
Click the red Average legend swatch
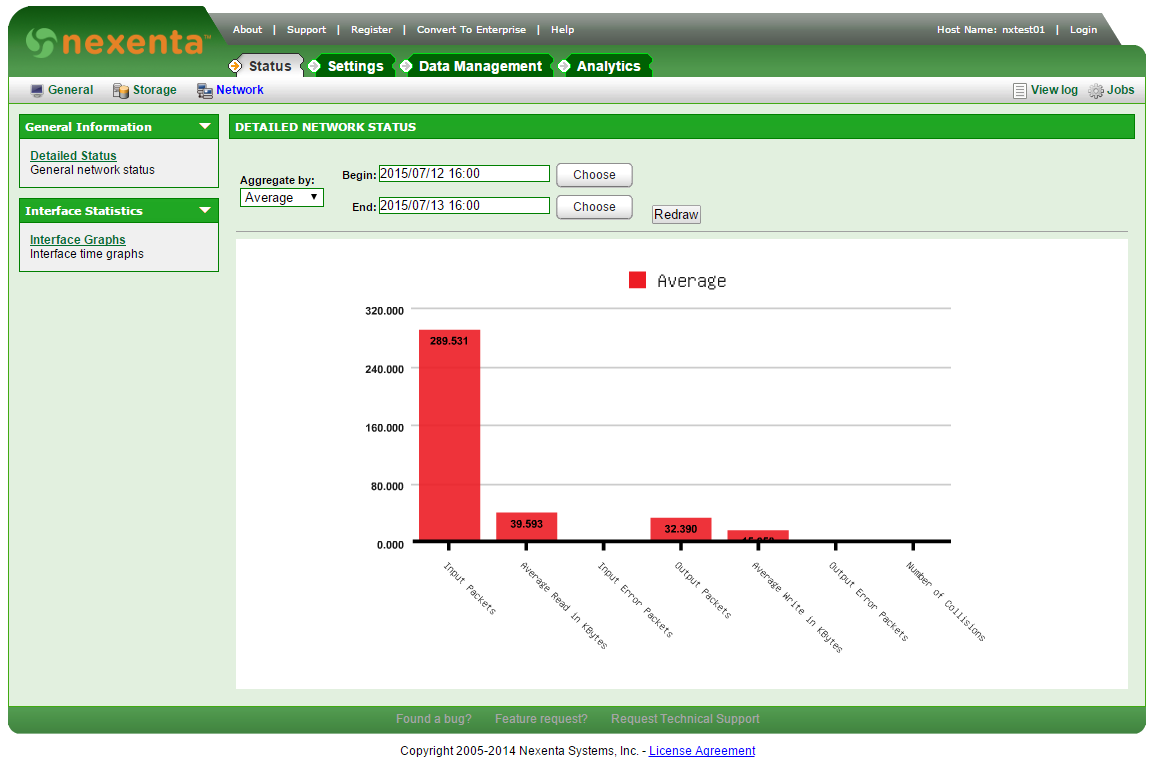click(x=637, y=280)
